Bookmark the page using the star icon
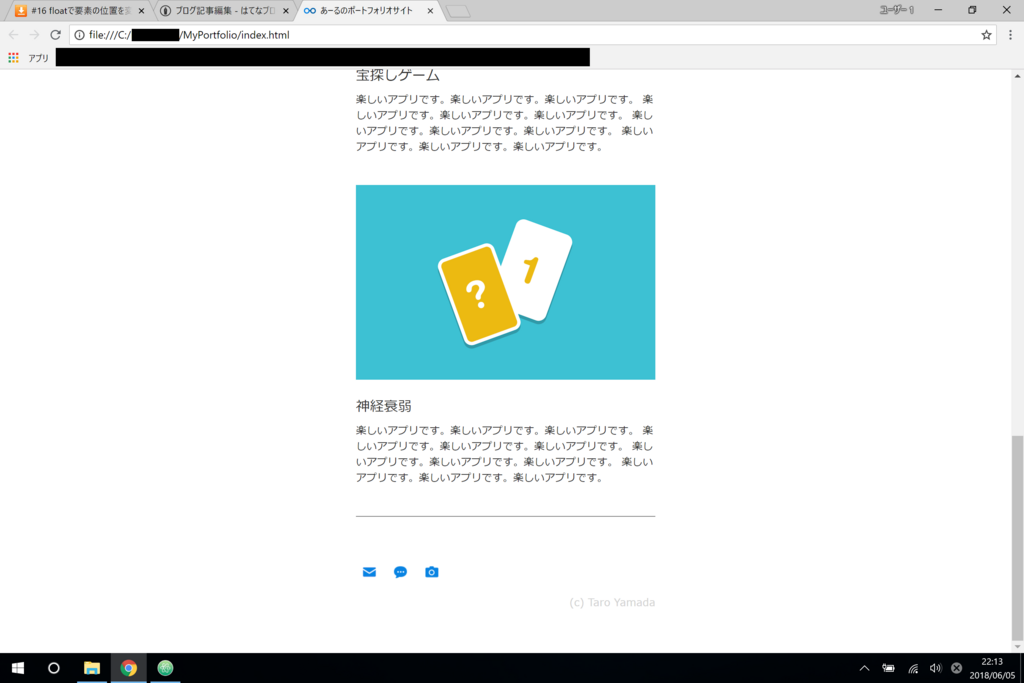This screenshot has width=1024, height=683. [x=987, y=34]
